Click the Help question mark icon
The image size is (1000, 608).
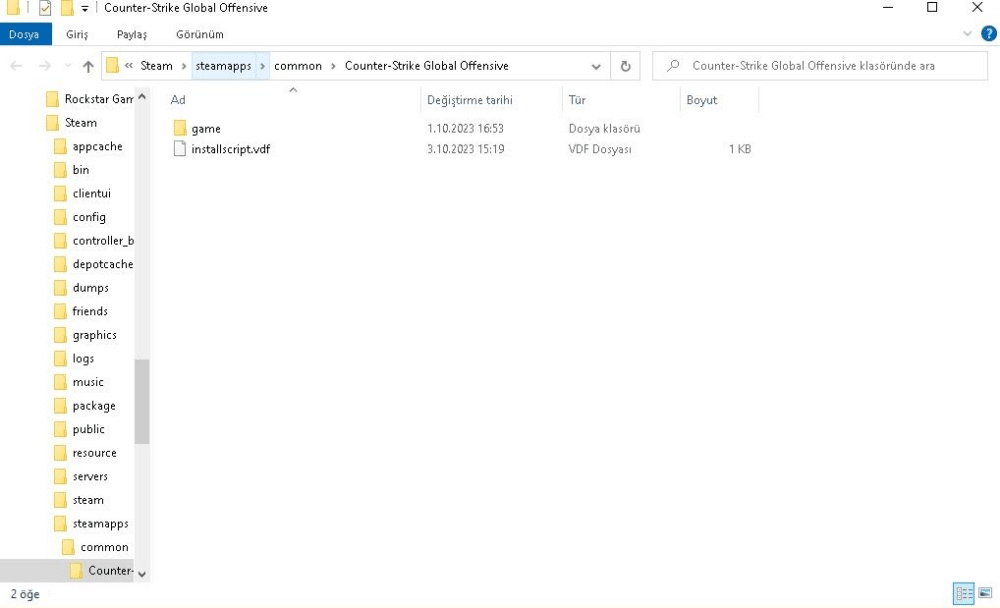click(x=989, y=34)
